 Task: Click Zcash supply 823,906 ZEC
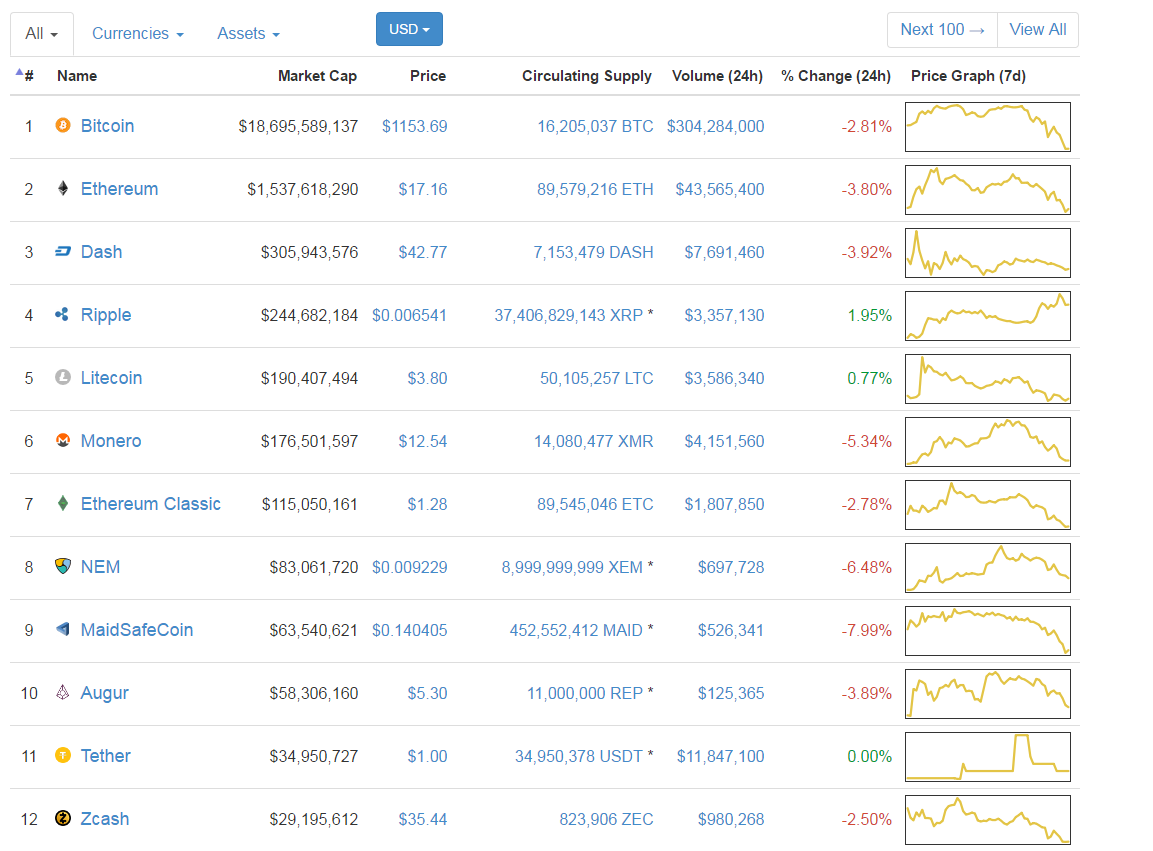point(606,819)
